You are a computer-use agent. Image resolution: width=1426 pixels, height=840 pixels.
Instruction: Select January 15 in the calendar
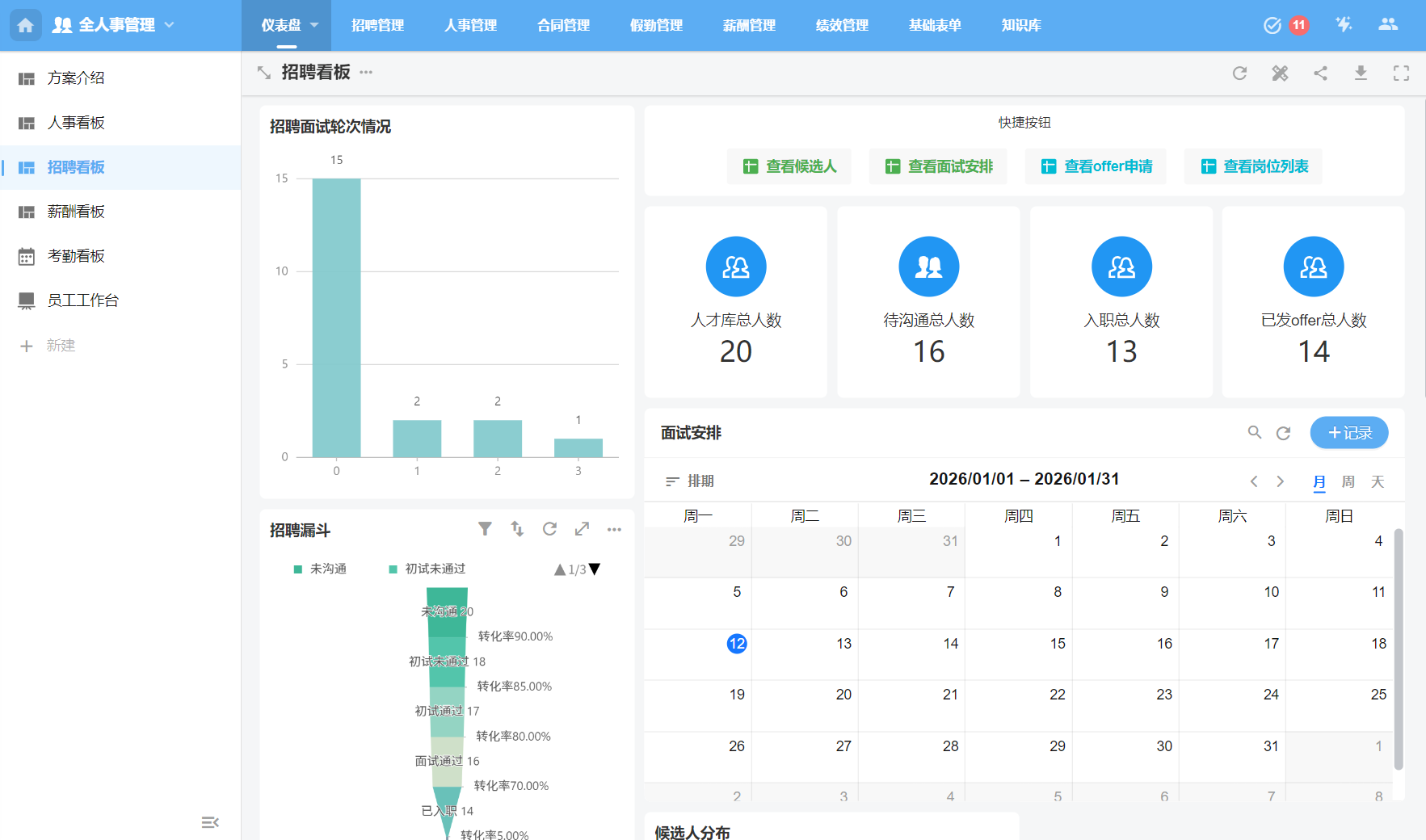(x=1057, y=644)
